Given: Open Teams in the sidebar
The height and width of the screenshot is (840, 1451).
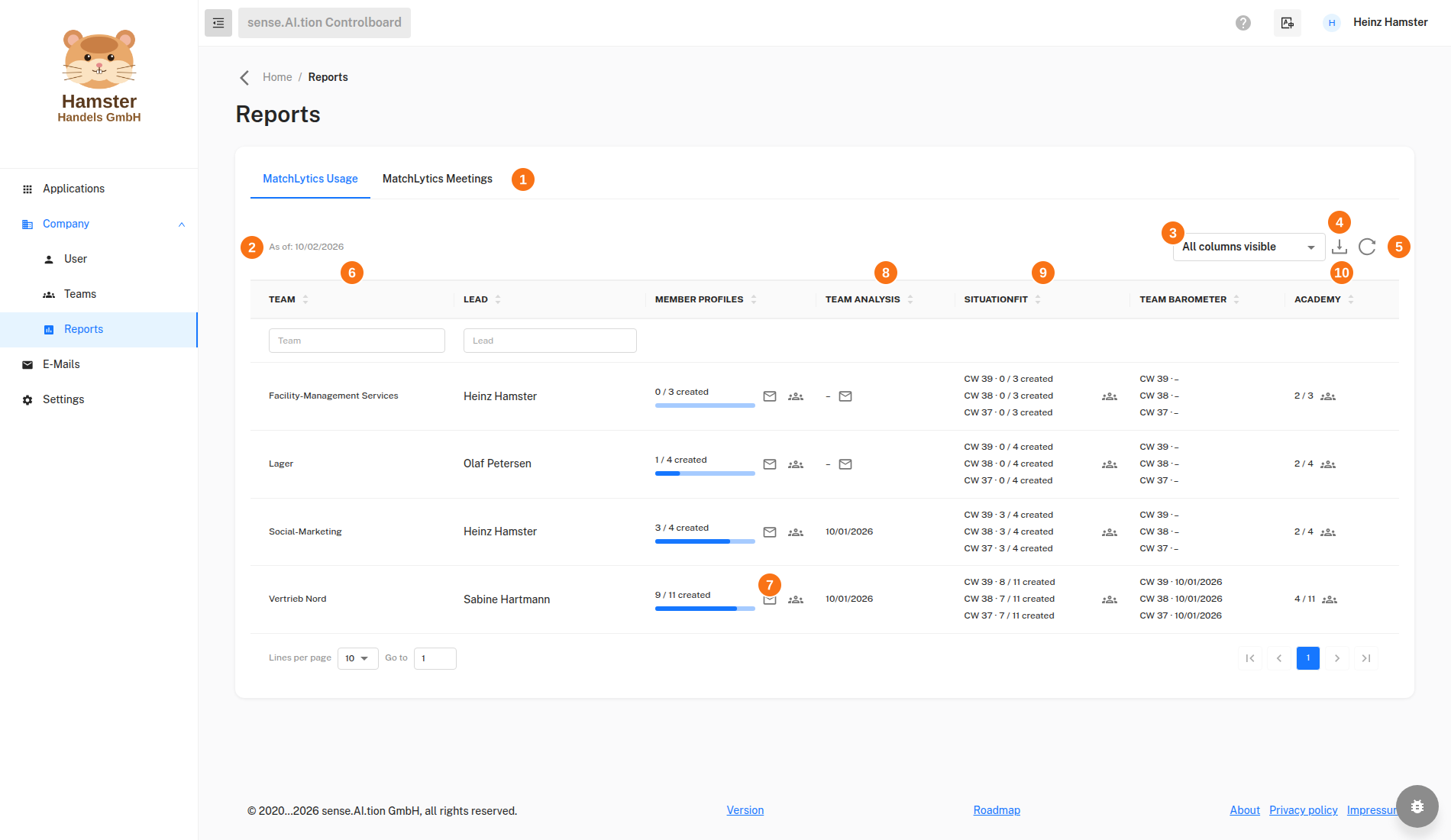Looking at the screenshot, I should [x=99, y=294].
